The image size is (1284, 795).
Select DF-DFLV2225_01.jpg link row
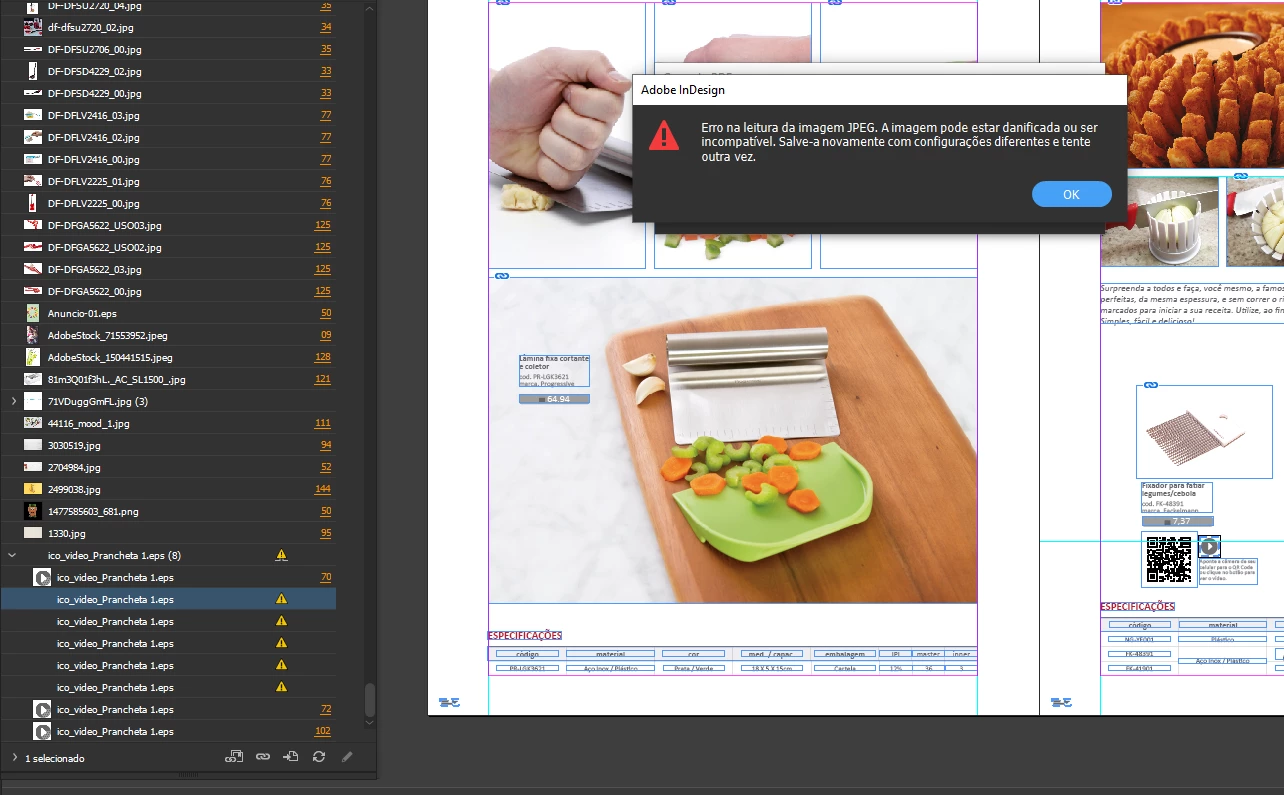click(x=168, y=181)
